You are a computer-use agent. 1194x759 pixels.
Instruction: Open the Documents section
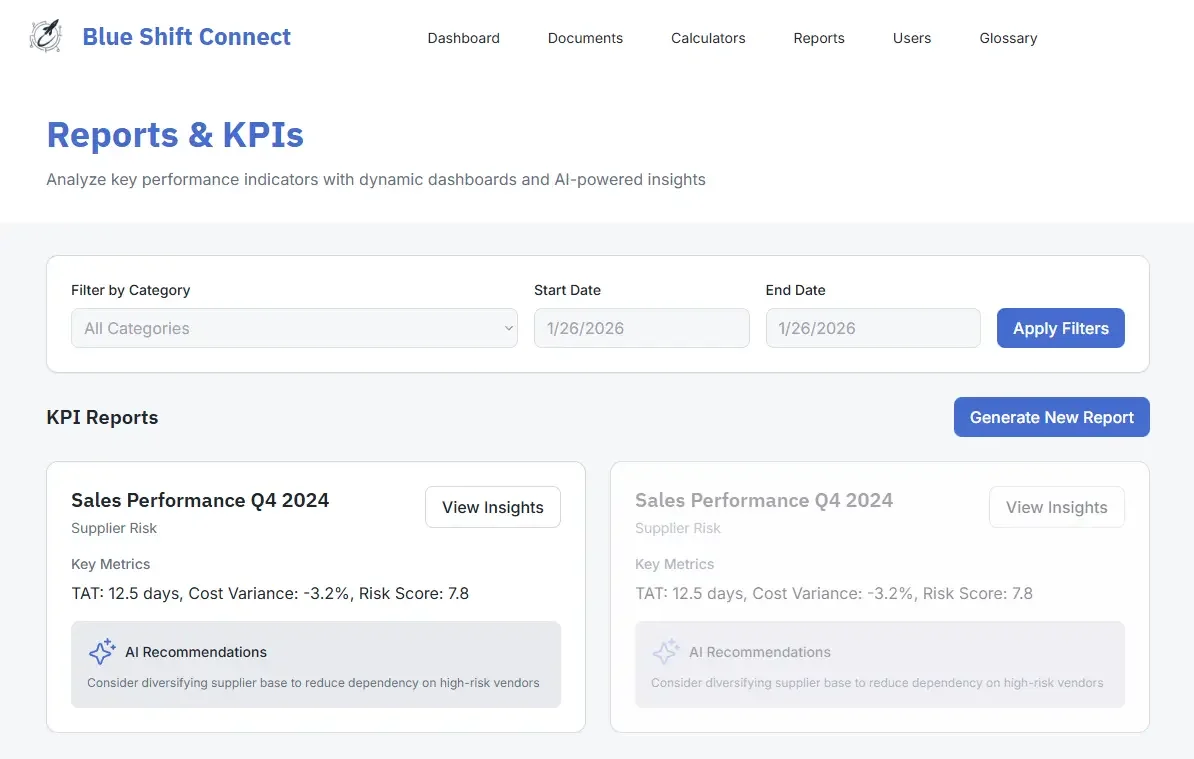[x=585, y=38]
